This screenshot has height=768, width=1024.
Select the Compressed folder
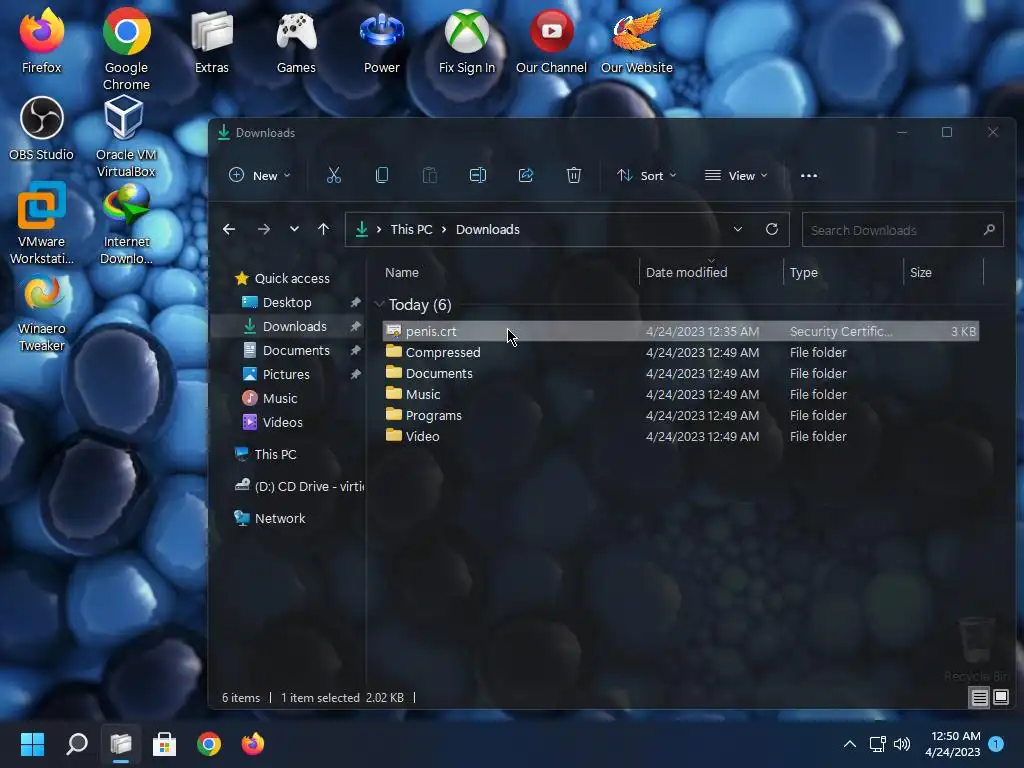click(680, 353)
